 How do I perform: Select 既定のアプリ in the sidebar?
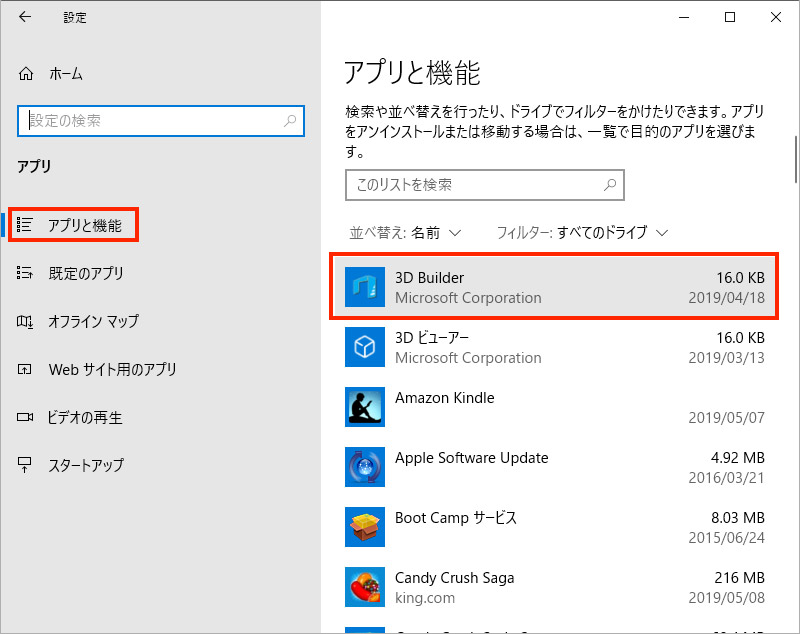coord(86,273)
